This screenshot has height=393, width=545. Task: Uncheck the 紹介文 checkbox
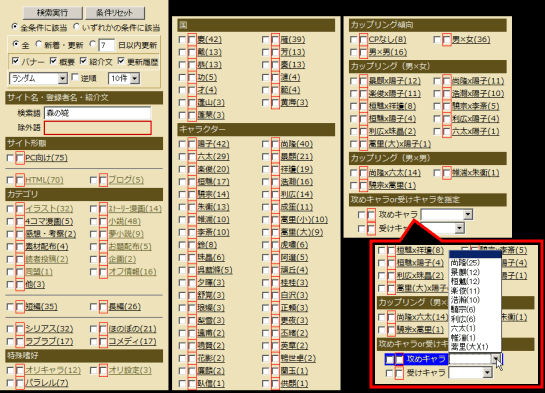click(x=83, y=61)
